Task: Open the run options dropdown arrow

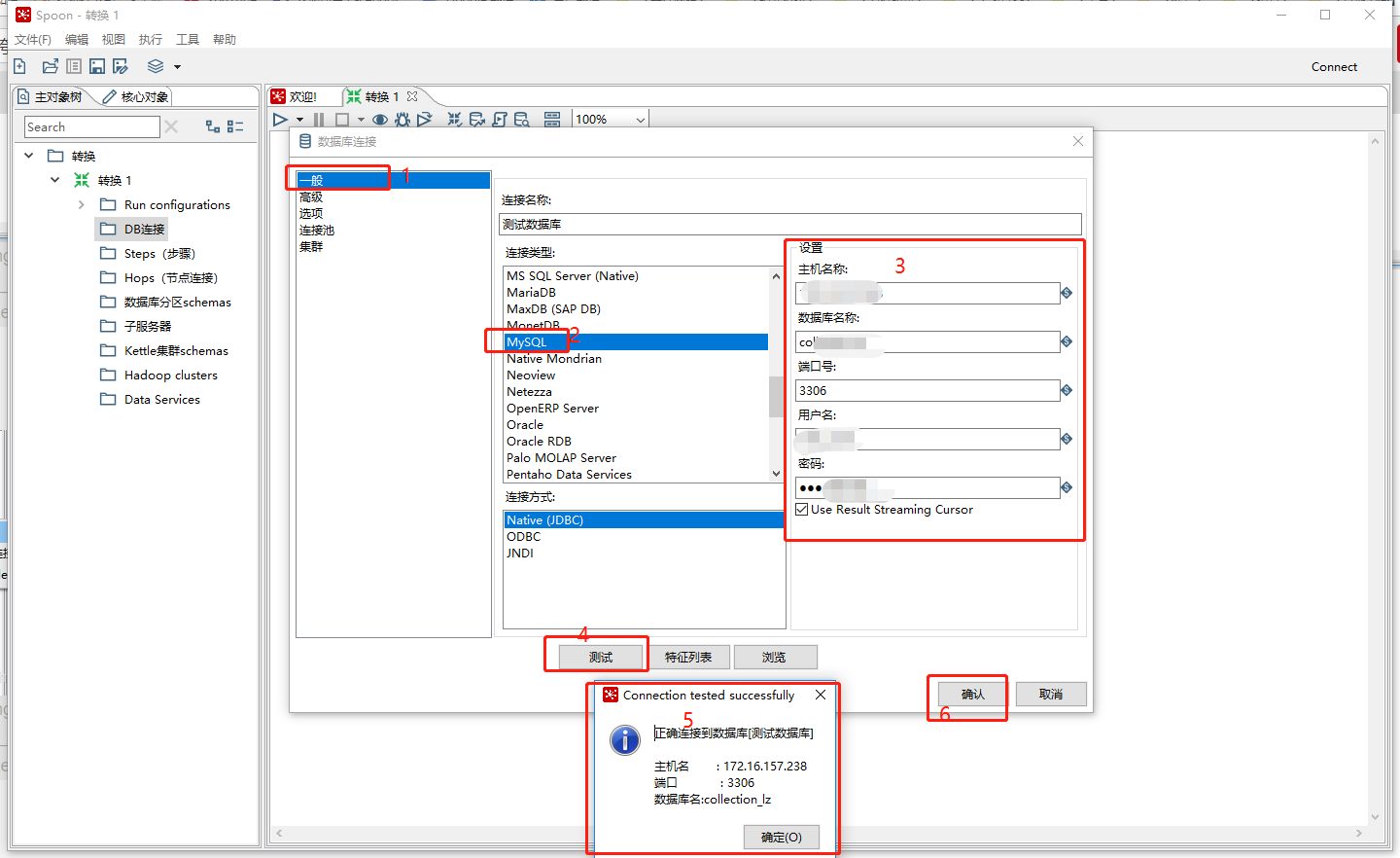Action: [x=299, y=120]
